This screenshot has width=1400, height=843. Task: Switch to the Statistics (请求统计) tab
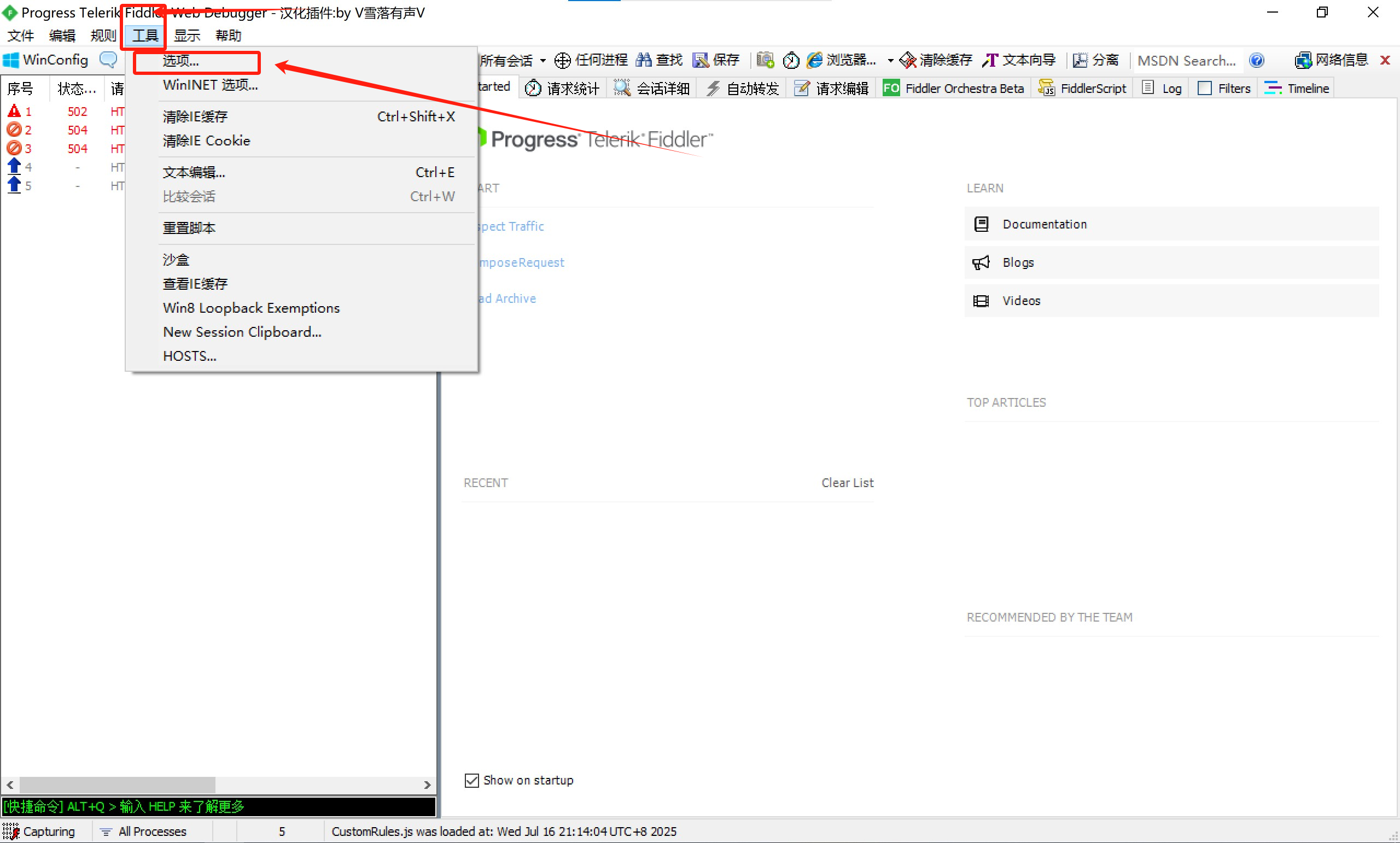click(x=563, y=89)
